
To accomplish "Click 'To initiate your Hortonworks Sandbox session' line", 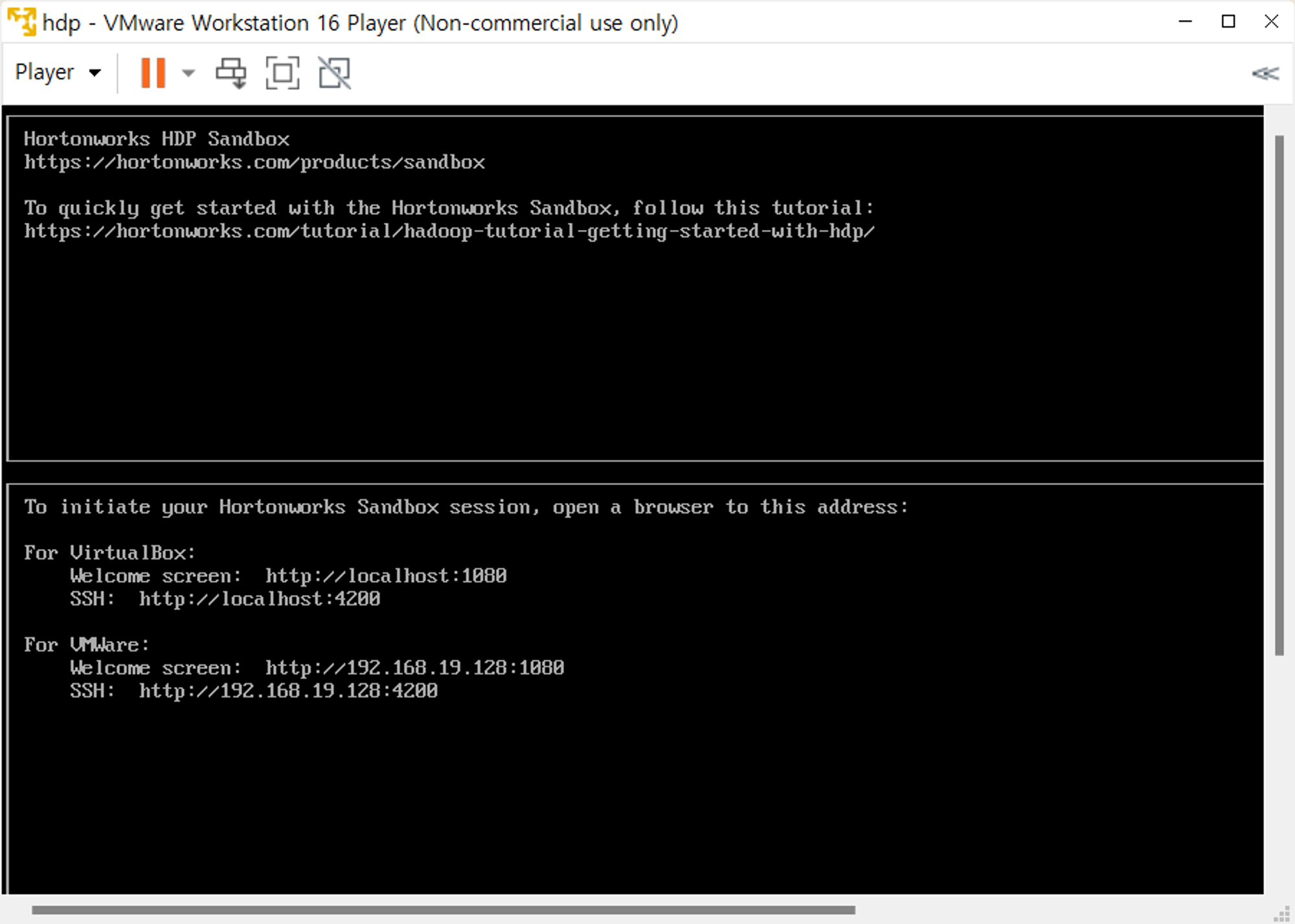I will click(466, 507).
